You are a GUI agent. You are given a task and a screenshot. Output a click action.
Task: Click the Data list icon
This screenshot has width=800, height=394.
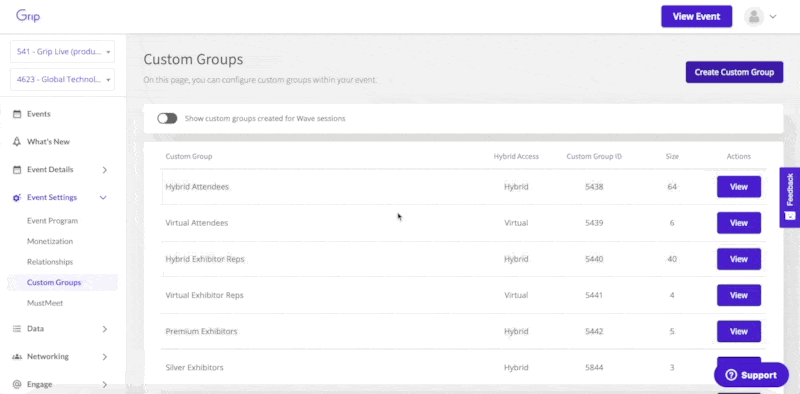click(17, 329)
